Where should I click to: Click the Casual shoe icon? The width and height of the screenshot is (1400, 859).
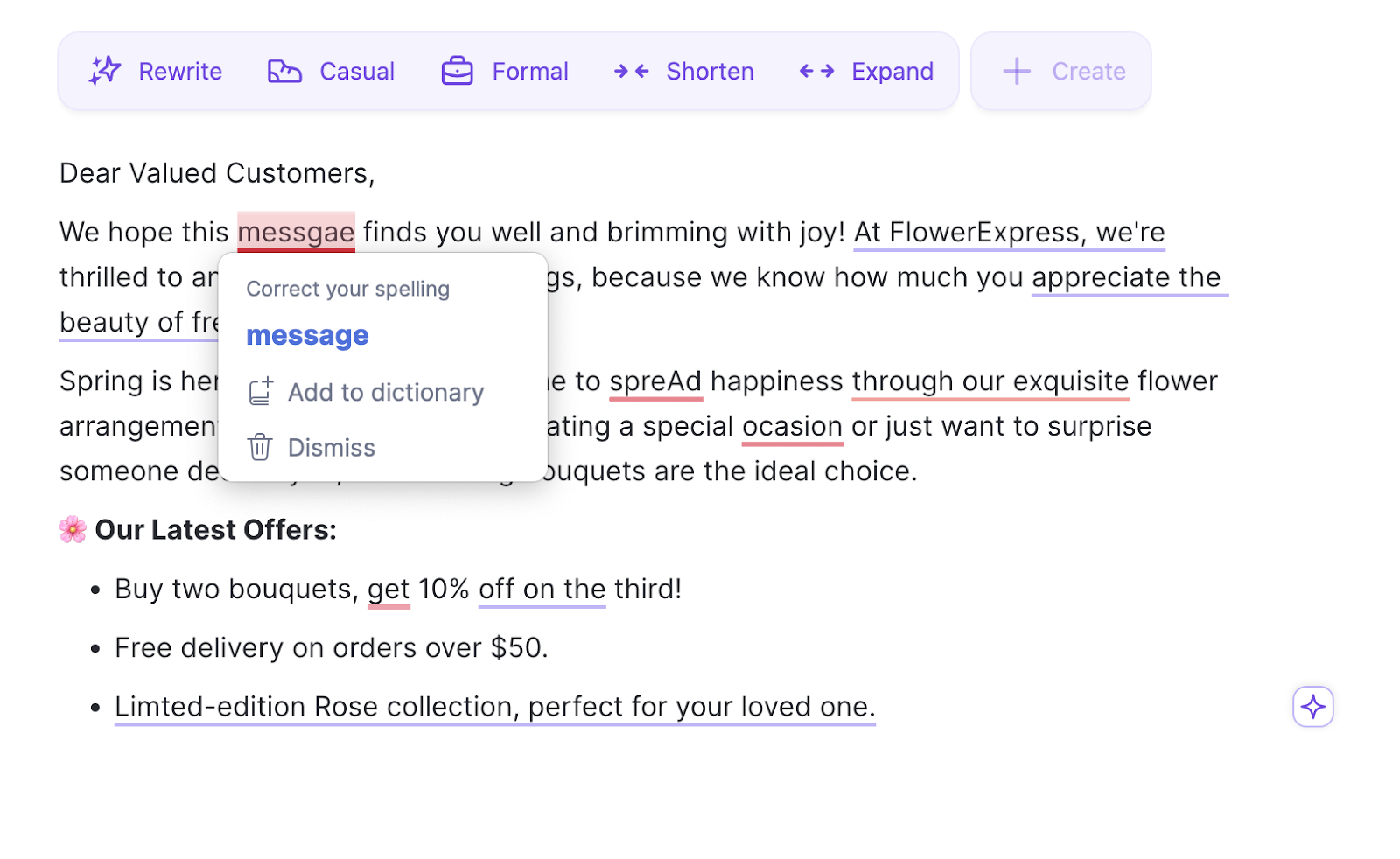tap(284, 72)
